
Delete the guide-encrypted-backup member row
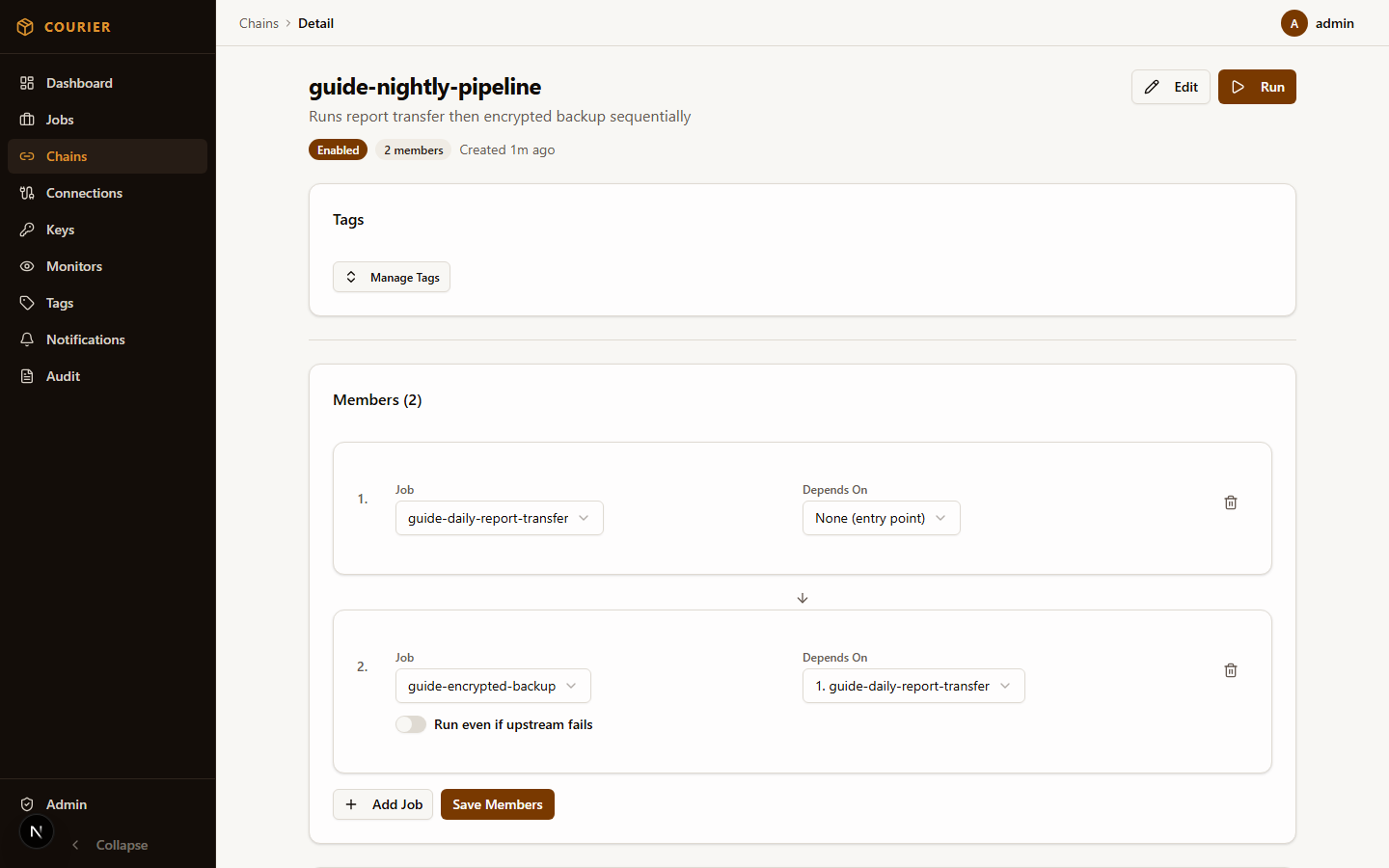tap(1230, 670)
